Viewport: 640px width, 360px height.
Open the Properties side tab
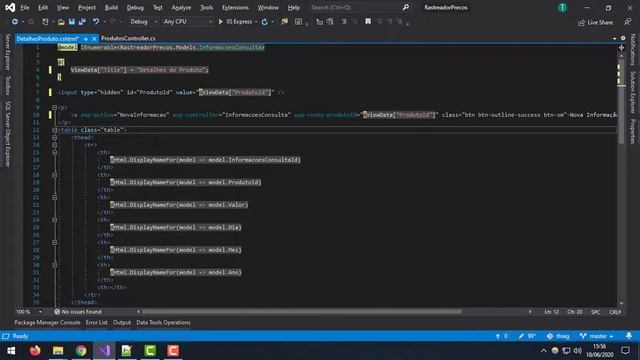click(x=633, y=131)
